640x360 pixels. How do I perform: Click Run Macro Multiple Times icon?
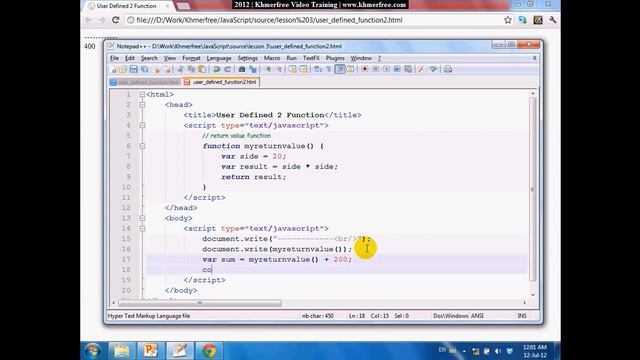(397, 69)
